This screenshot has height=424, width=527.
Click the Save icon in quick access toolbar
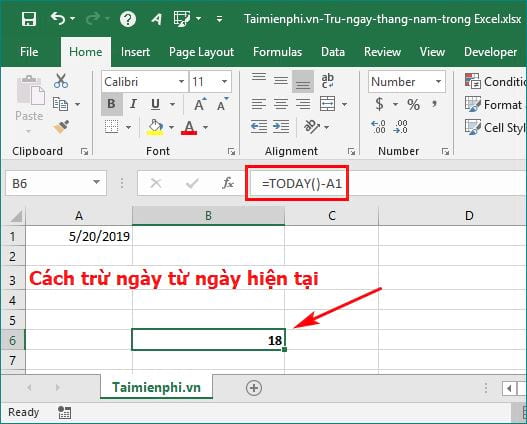coord(29,19)
